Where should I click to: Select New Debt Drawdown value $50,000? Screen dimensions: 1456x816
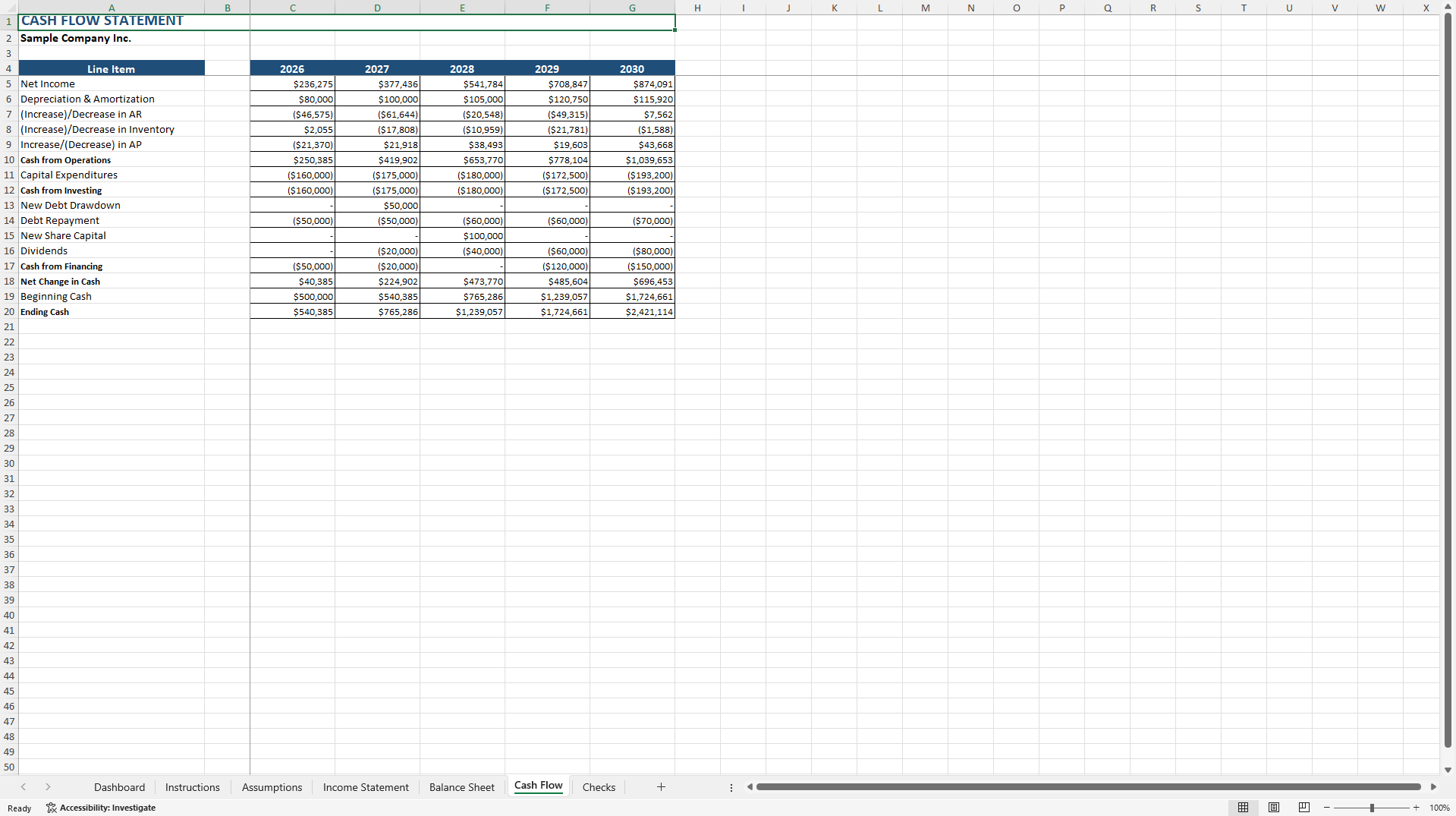tap(378, 206)
